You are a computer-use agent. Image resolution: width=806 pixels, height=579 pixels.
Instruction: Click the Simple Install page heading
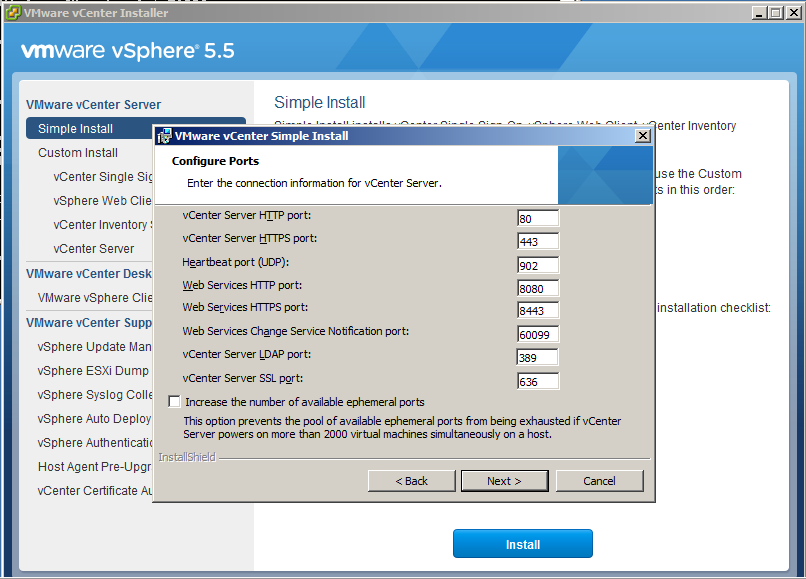pos(320,102)
